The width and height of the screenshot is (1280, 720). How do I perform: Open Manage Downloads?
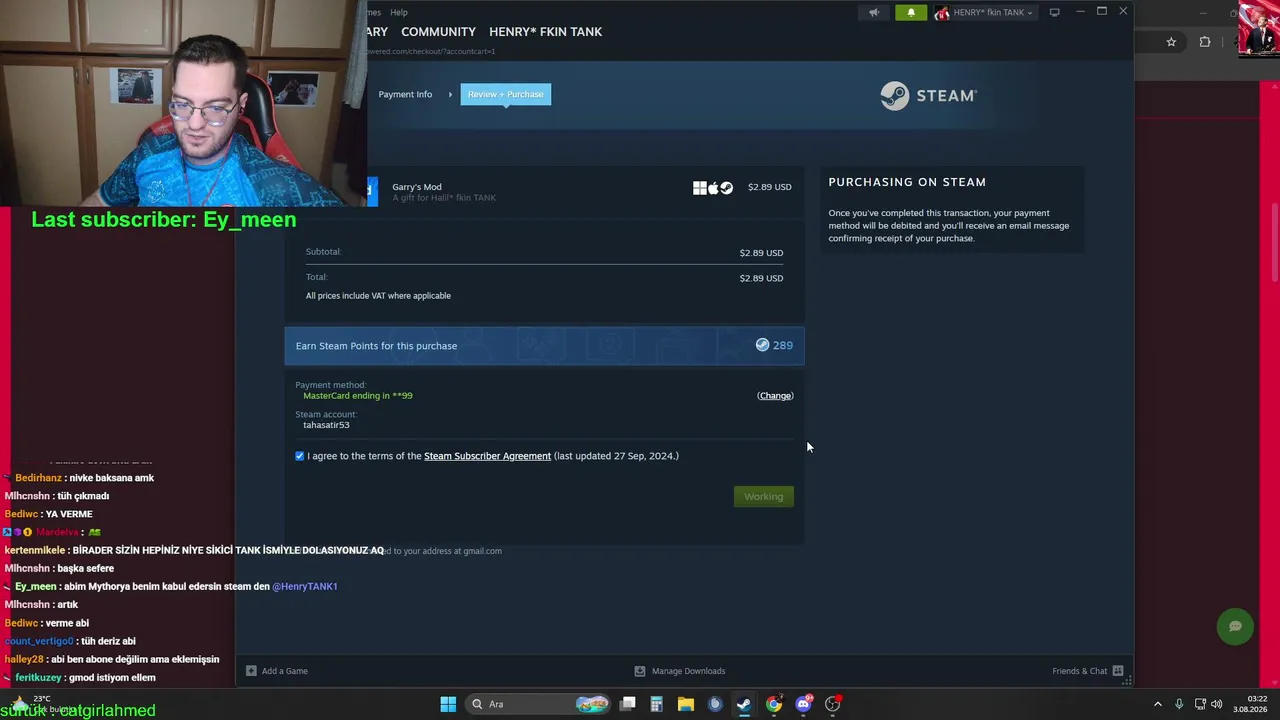coord(680,671)
